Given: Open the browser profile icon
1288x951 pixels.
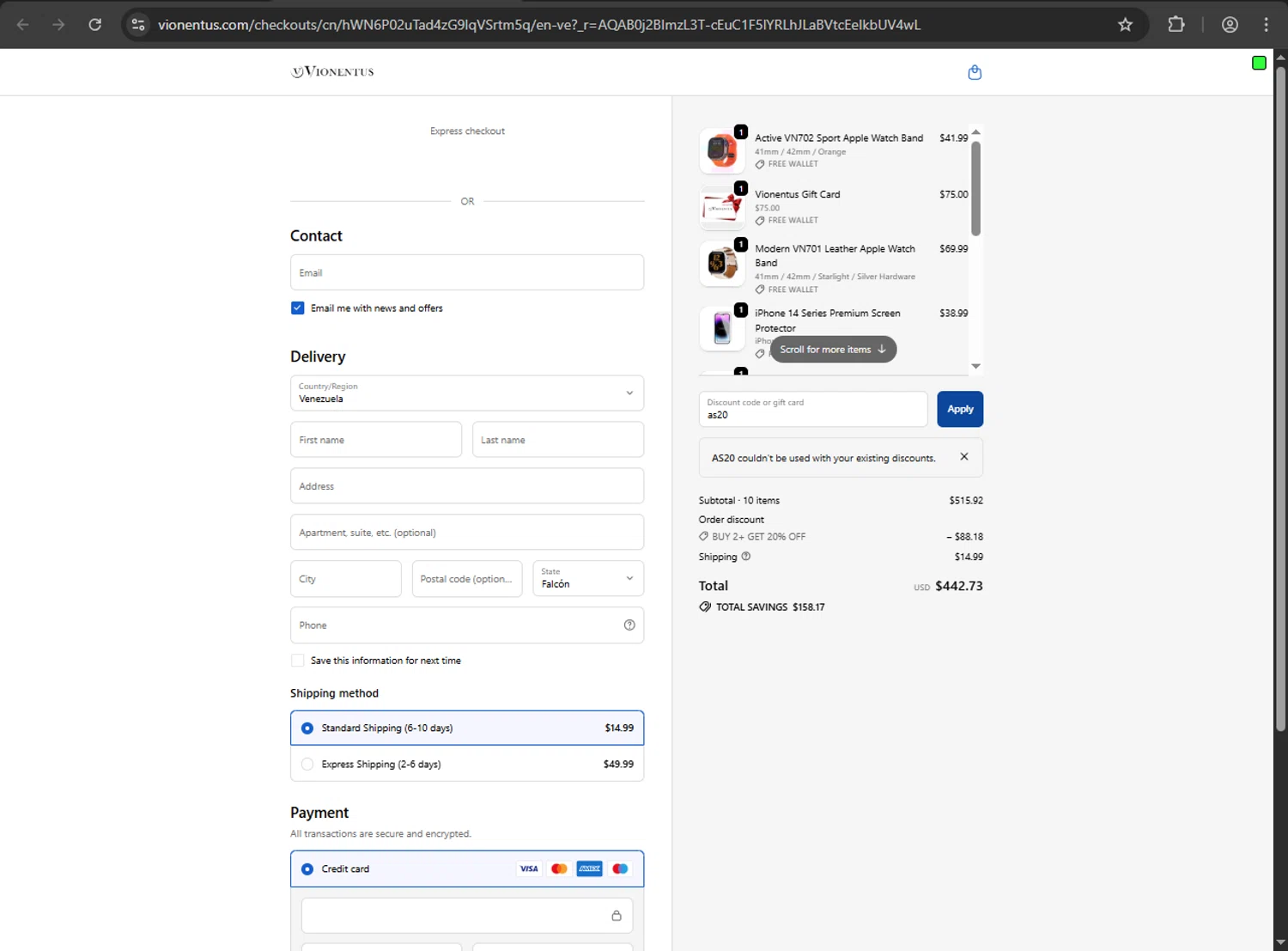Looking at the screenshot, I should coord(1230,25).
